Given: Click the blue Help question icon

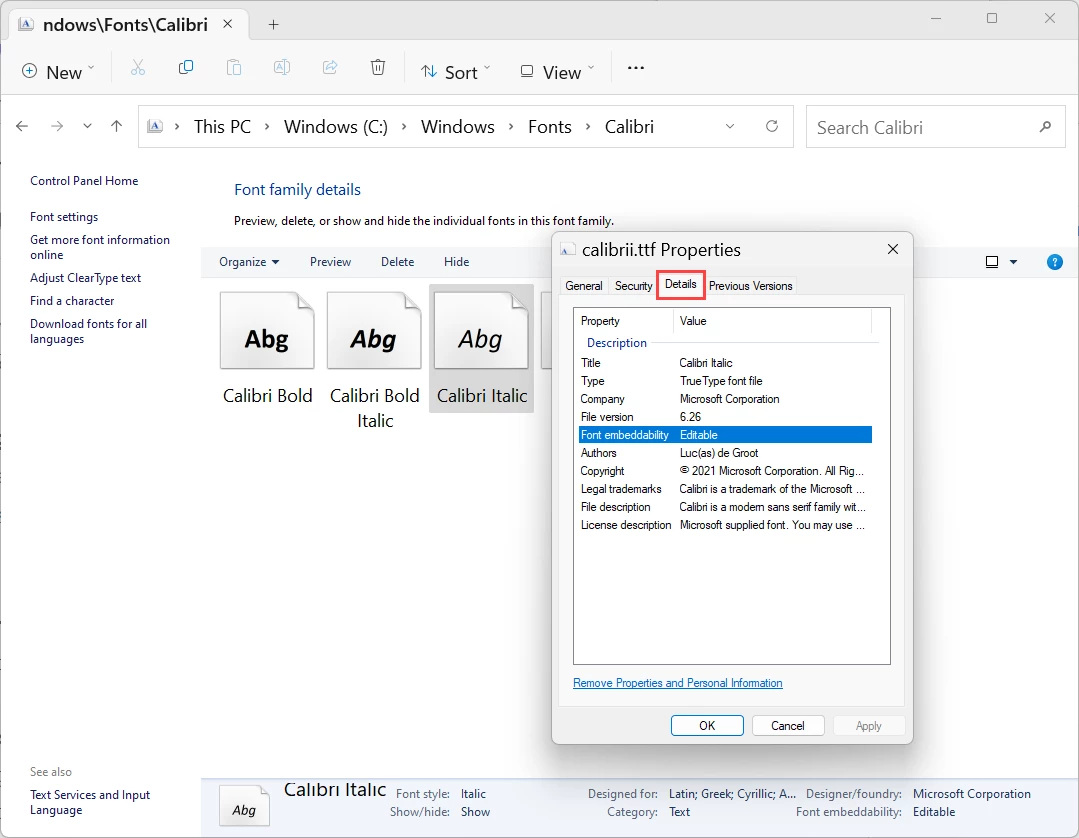Looking at the screenshot, I should 1054,262.
